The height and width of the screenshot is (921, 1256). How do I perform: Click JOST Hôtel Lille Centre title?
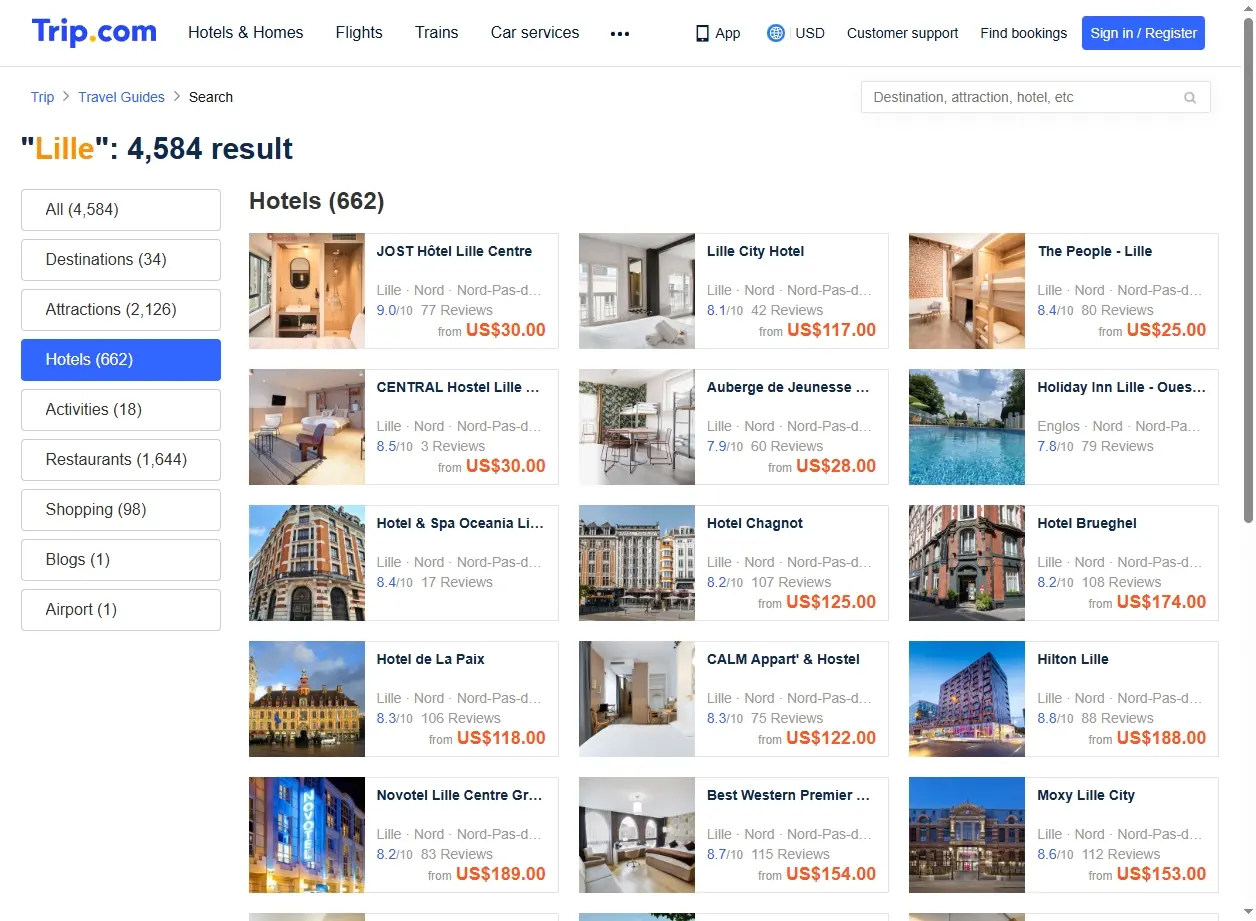coord(454,251)
